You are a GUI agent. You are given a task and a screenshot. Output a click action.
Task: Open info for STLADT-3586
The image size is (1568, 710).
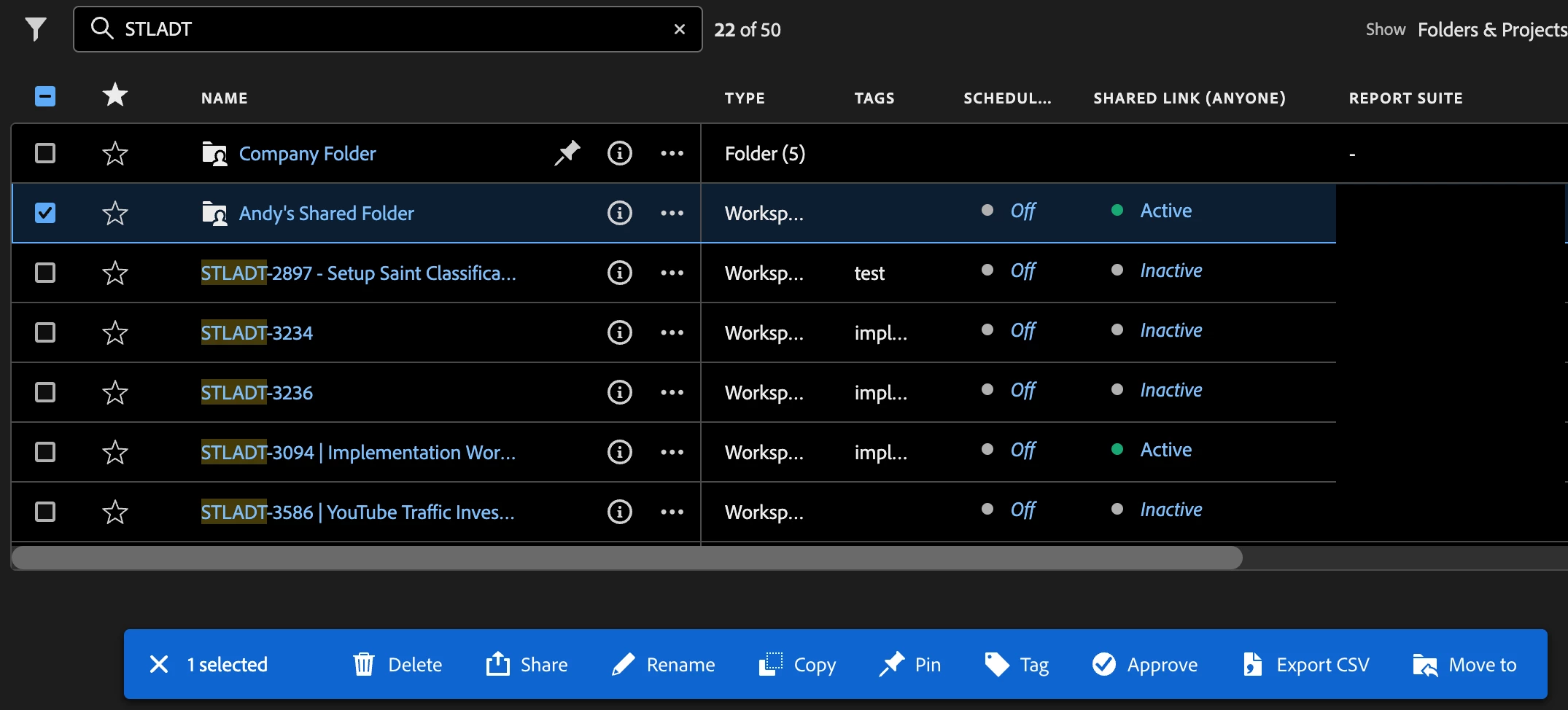620,512
